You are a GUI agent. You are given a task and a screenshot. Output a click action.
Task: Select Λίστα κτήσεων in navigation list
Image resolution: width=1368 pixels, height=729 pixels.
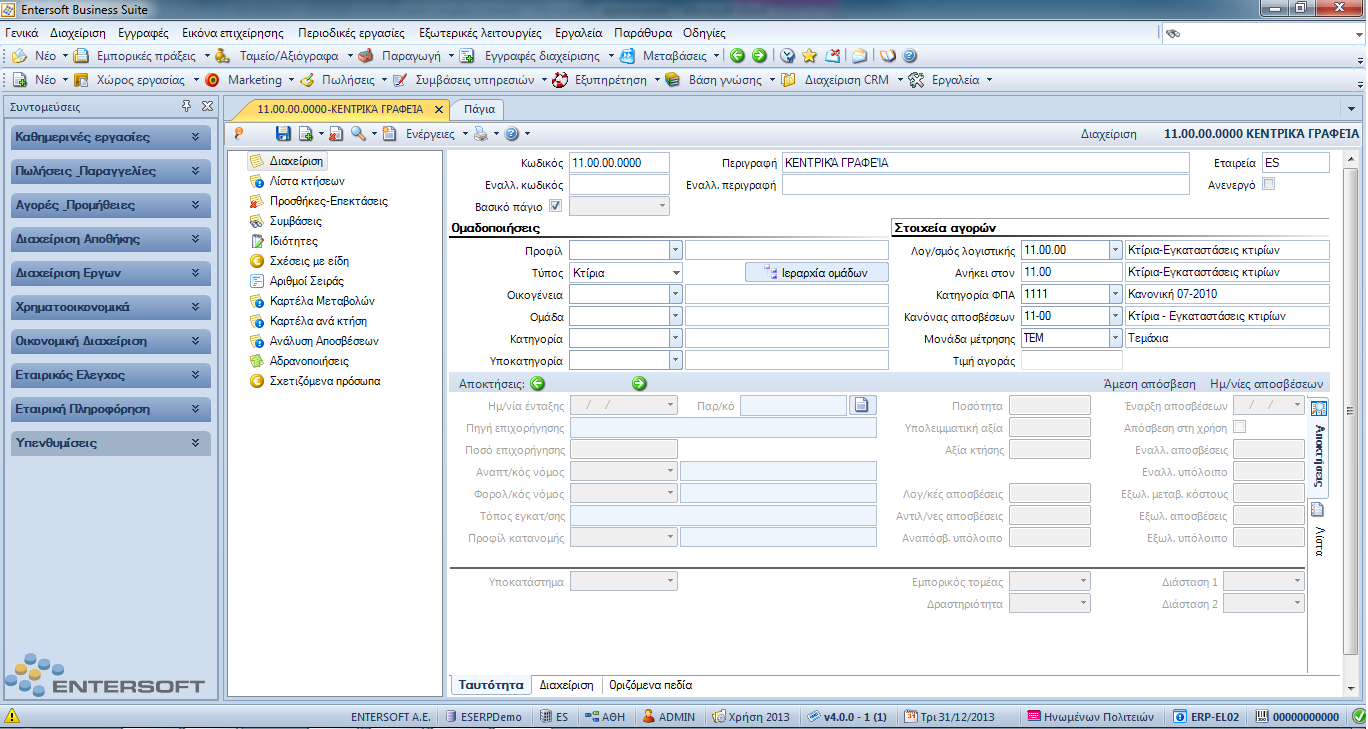(307, 181)
